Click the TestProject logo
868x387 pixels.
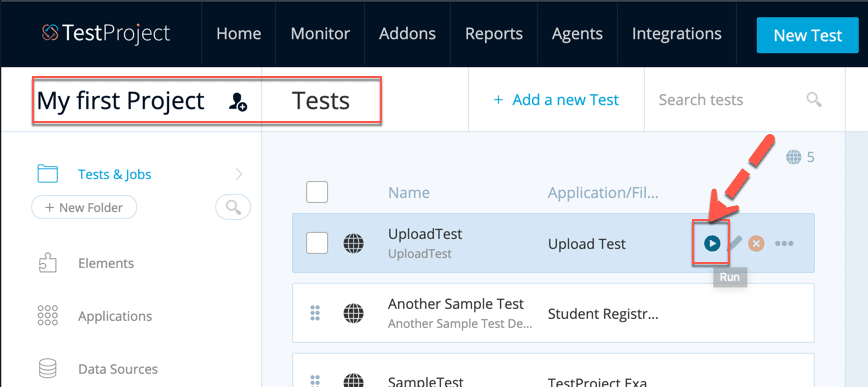(x=106, y=34)
